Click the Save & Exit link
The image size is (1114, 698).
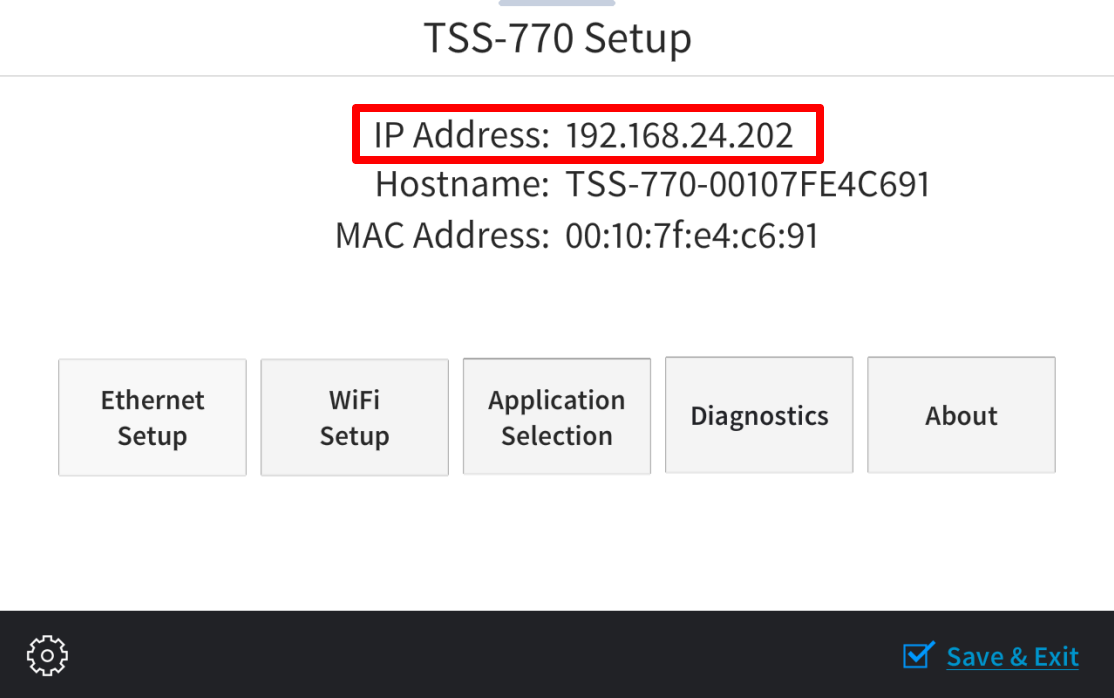tap(1012, 657)
